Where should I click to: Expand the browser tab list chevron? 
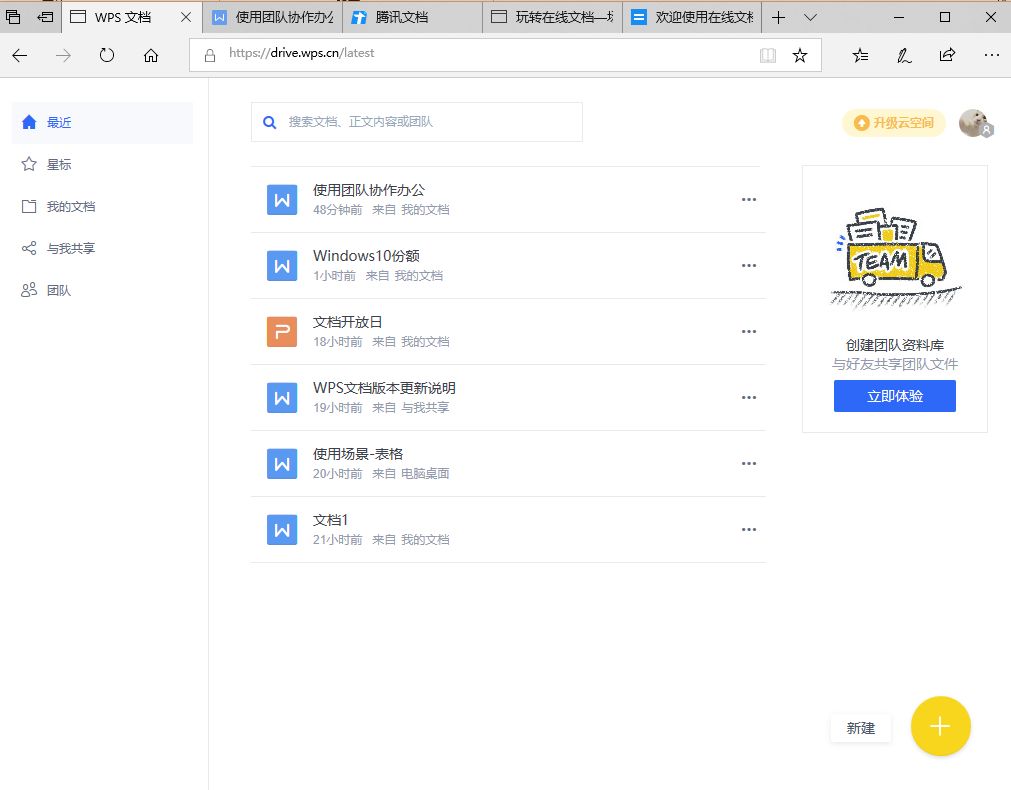(x=810, y=17)
